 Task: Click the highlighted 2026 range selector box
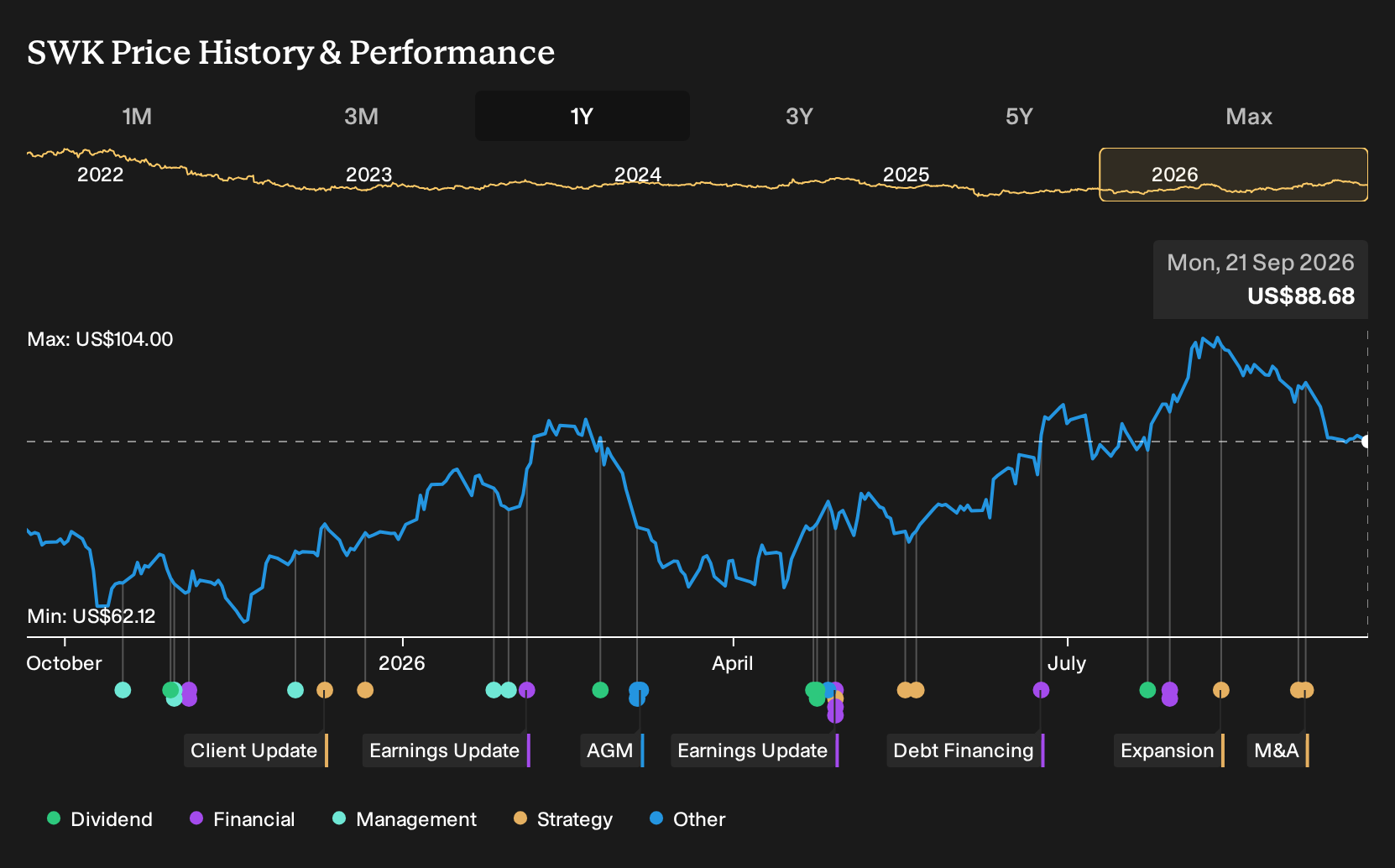(x=1233, y=175)
